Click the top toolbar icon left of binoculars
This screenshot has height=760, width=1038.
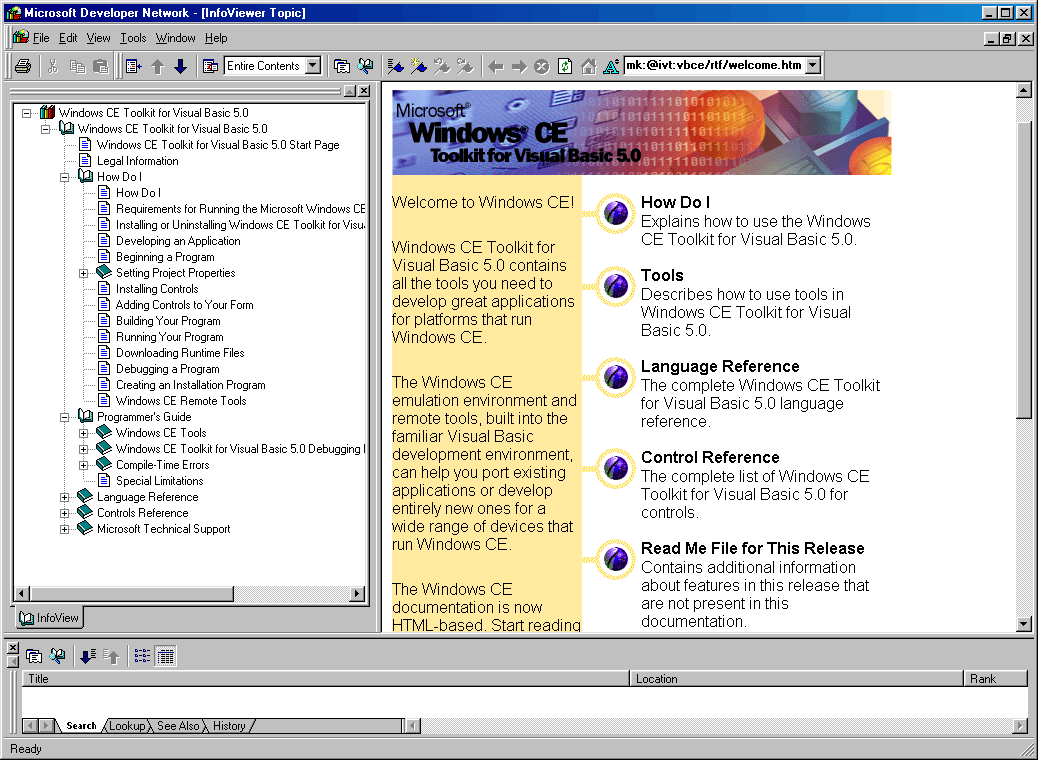[342, 66]
